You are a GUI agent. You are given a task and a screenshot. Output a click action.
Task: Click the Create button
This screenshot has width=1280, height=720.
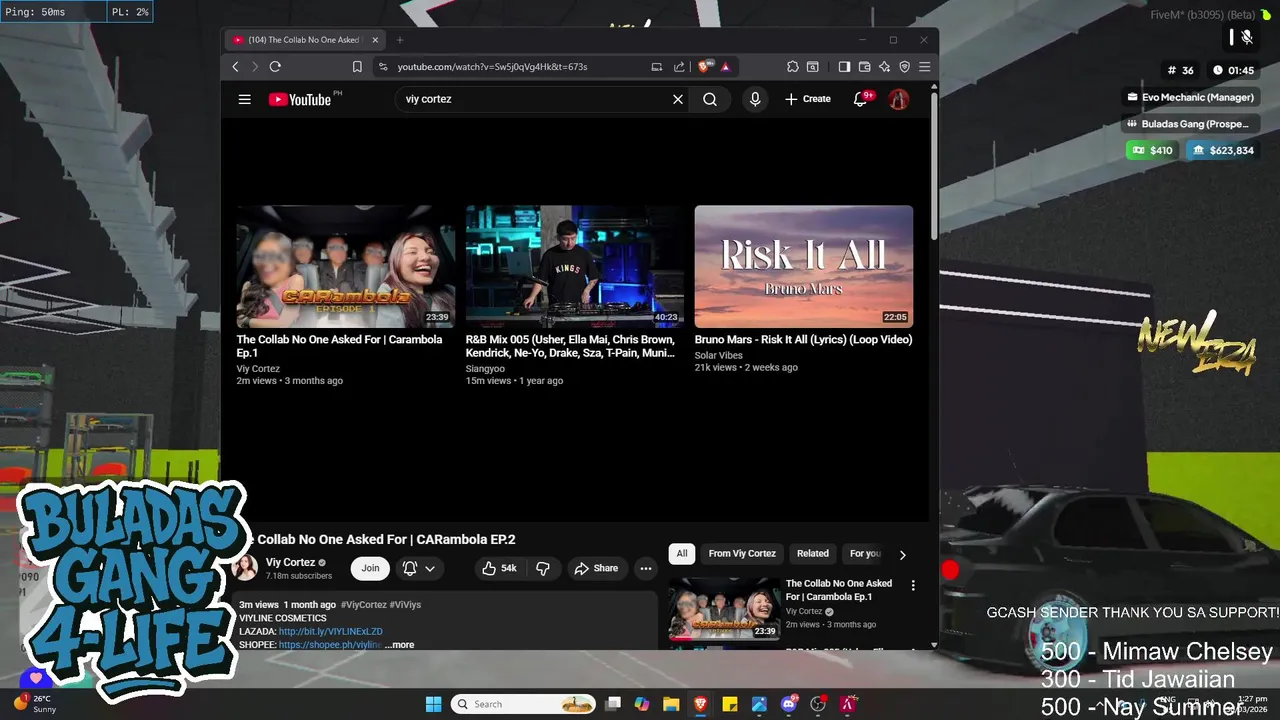pos(808,99)
